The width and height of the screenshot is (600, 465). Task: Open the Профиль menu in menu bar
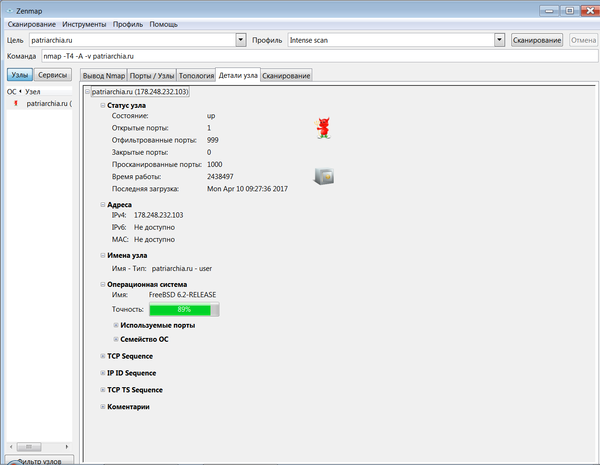click(128, 24)
